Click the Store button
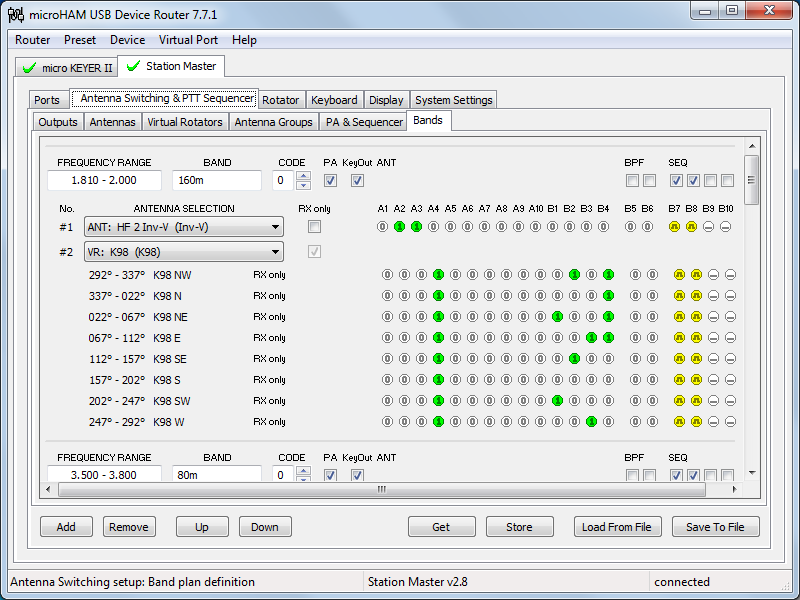 pyautogui.click(x=519, y=527)
